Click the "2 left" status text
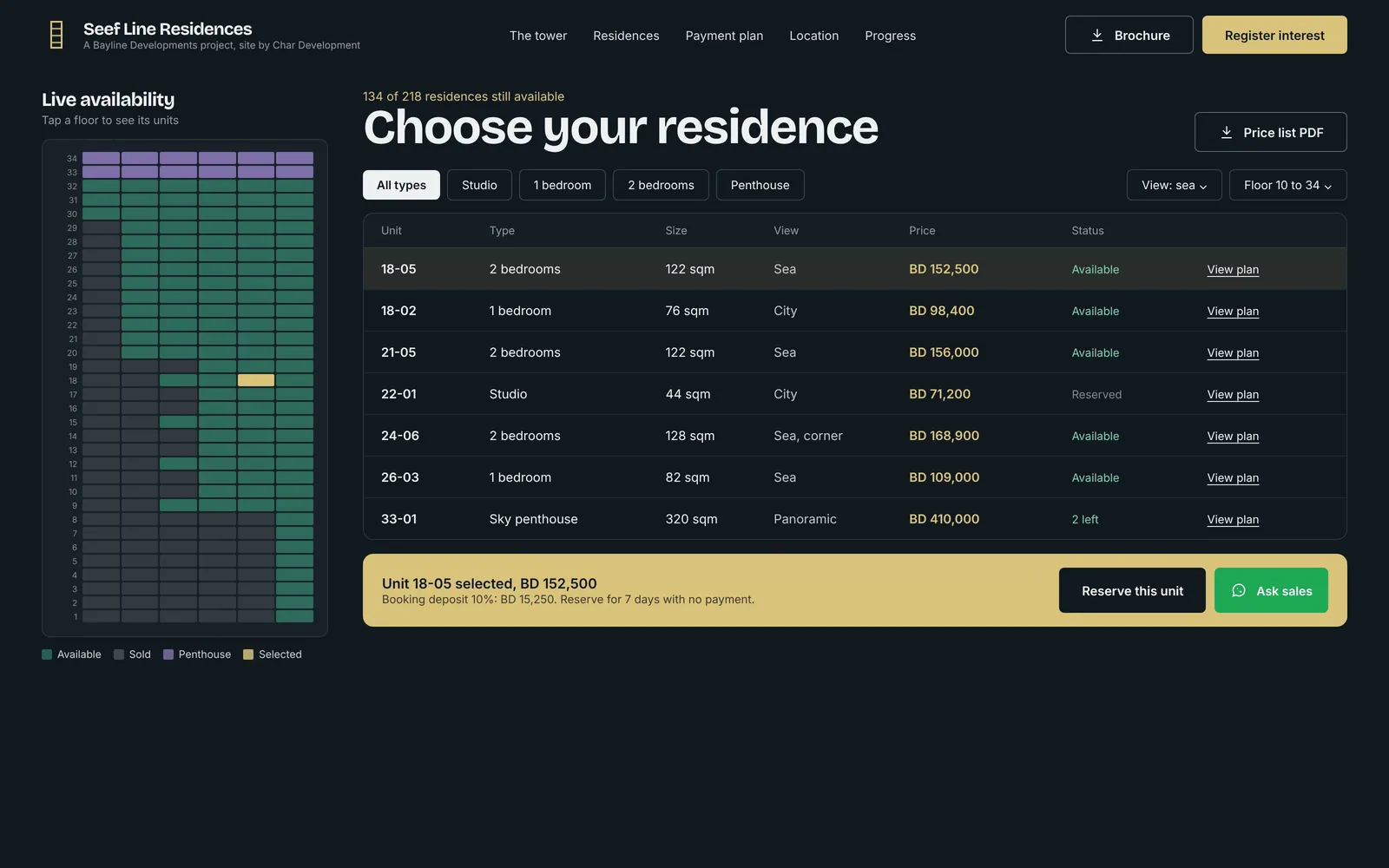Viewport: 1389px width, 868px height. coord(1085,519)
